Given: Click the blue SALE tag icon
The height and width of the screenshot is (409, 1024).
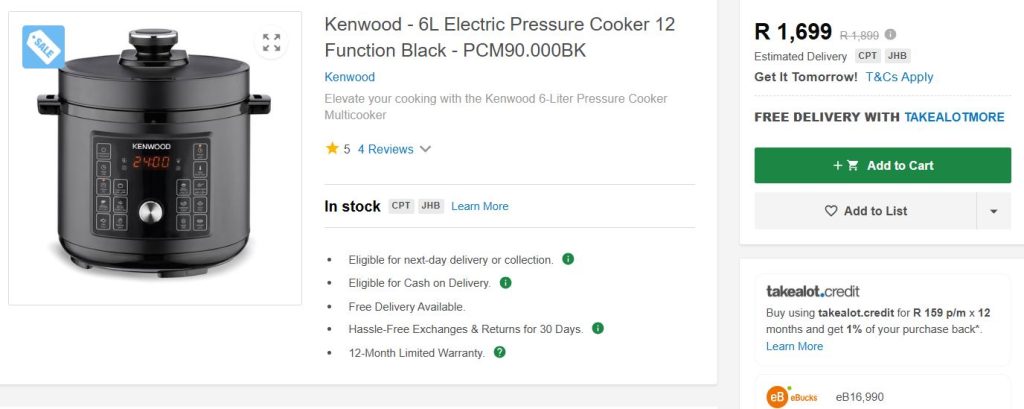Looking at the screenshot, I should (43, 46).
